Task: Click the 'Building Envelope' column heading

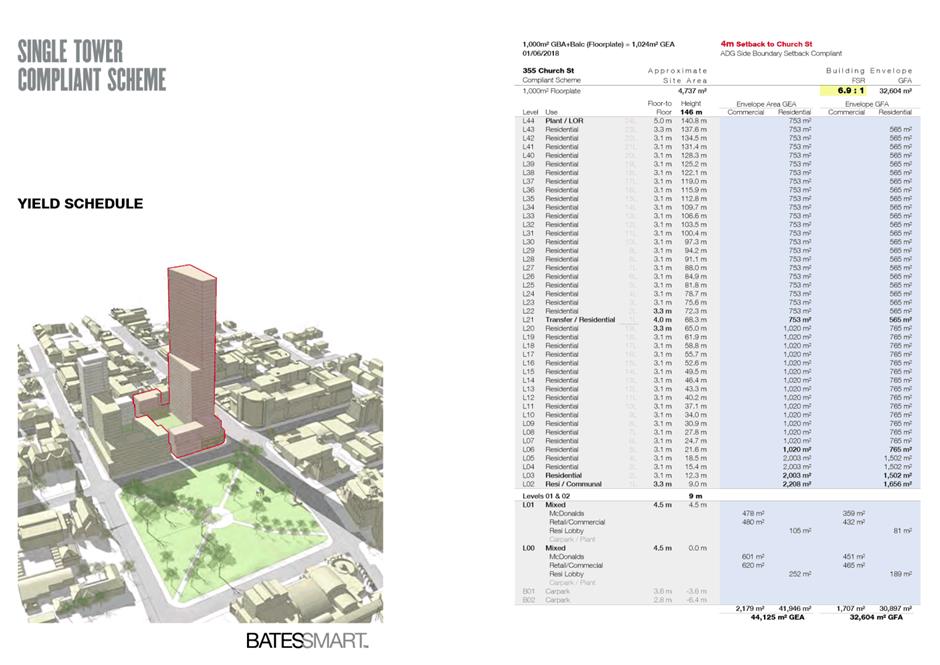Action: pos(869,71)
